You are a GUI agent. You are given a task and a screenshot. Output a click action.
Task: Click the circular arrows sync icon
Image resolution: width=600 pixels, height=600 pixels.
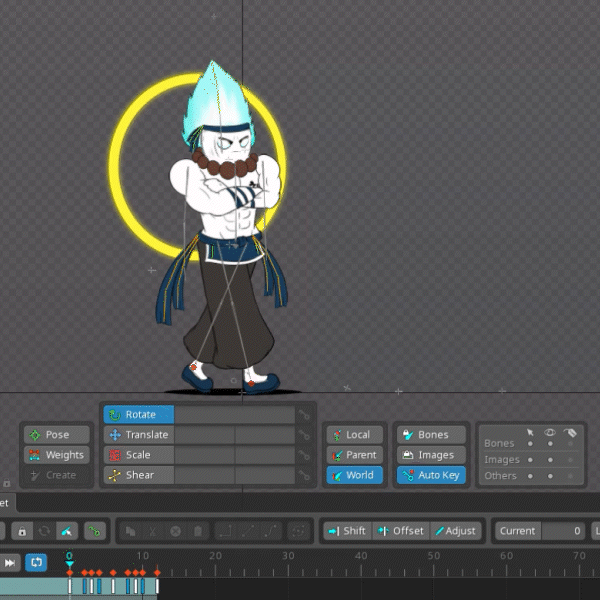click(44, 531)
